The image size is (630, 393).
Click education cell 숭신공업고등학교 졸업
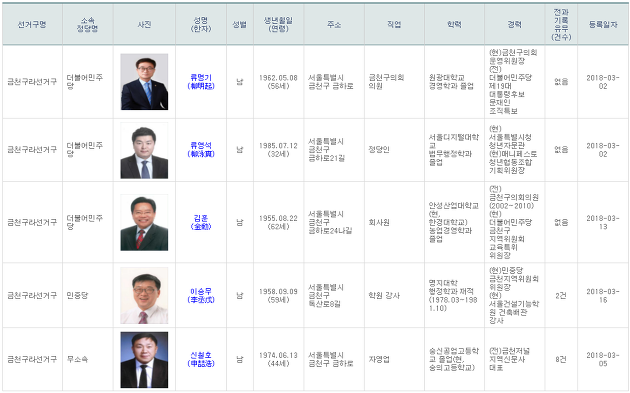click(x=454, y=359)
